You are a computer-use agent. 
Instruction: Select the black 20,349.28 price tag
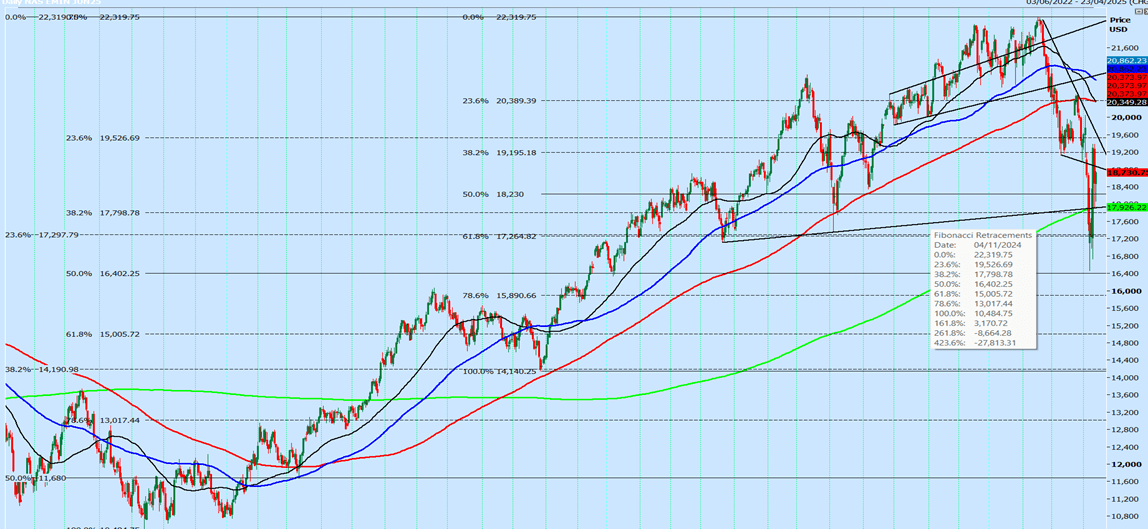pyautogui.click(x=1127, y=103)
